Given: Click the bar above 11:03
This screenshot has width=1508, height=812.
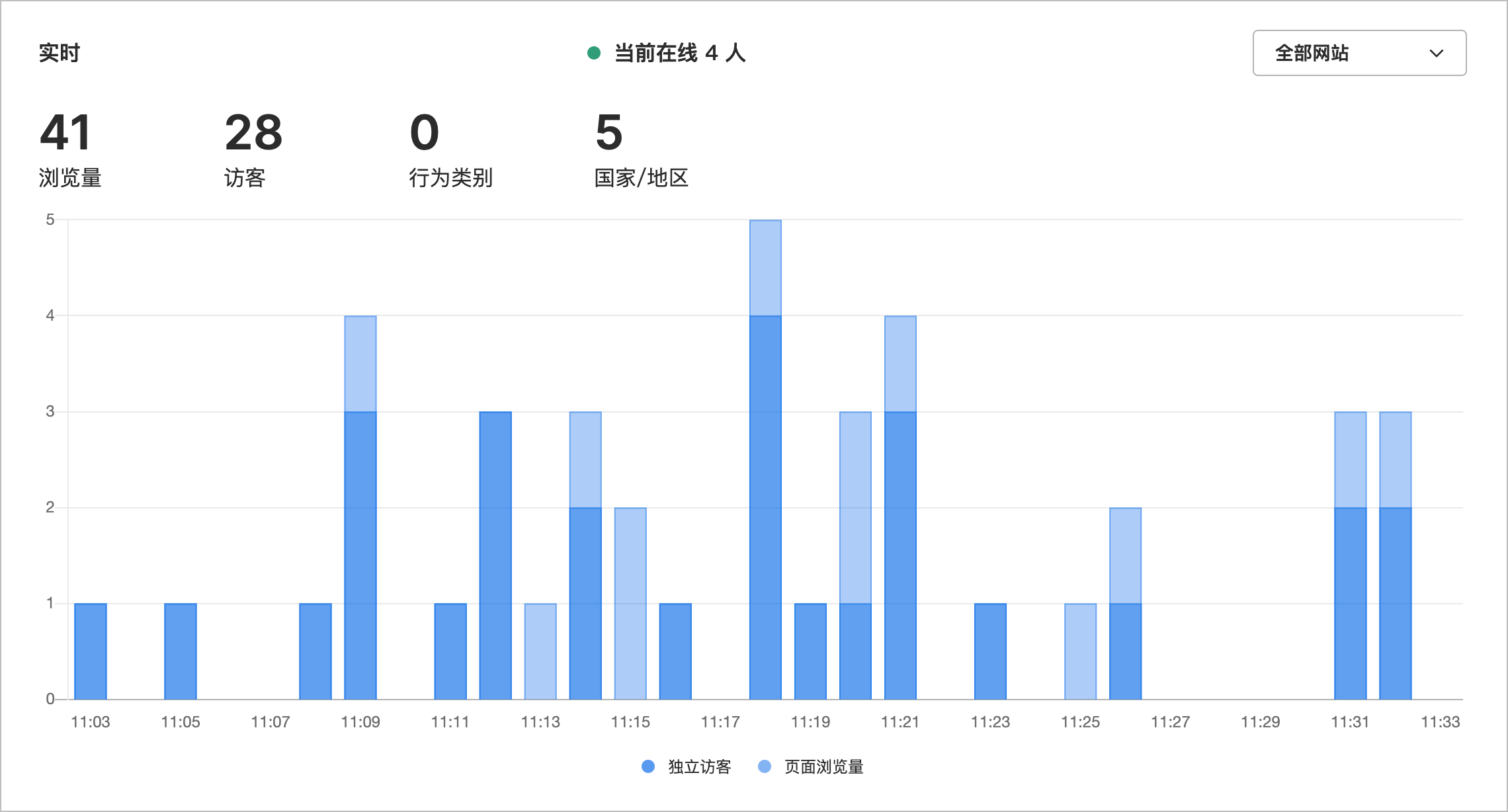Looking at the screenshot, I should (x=91, y=651).
